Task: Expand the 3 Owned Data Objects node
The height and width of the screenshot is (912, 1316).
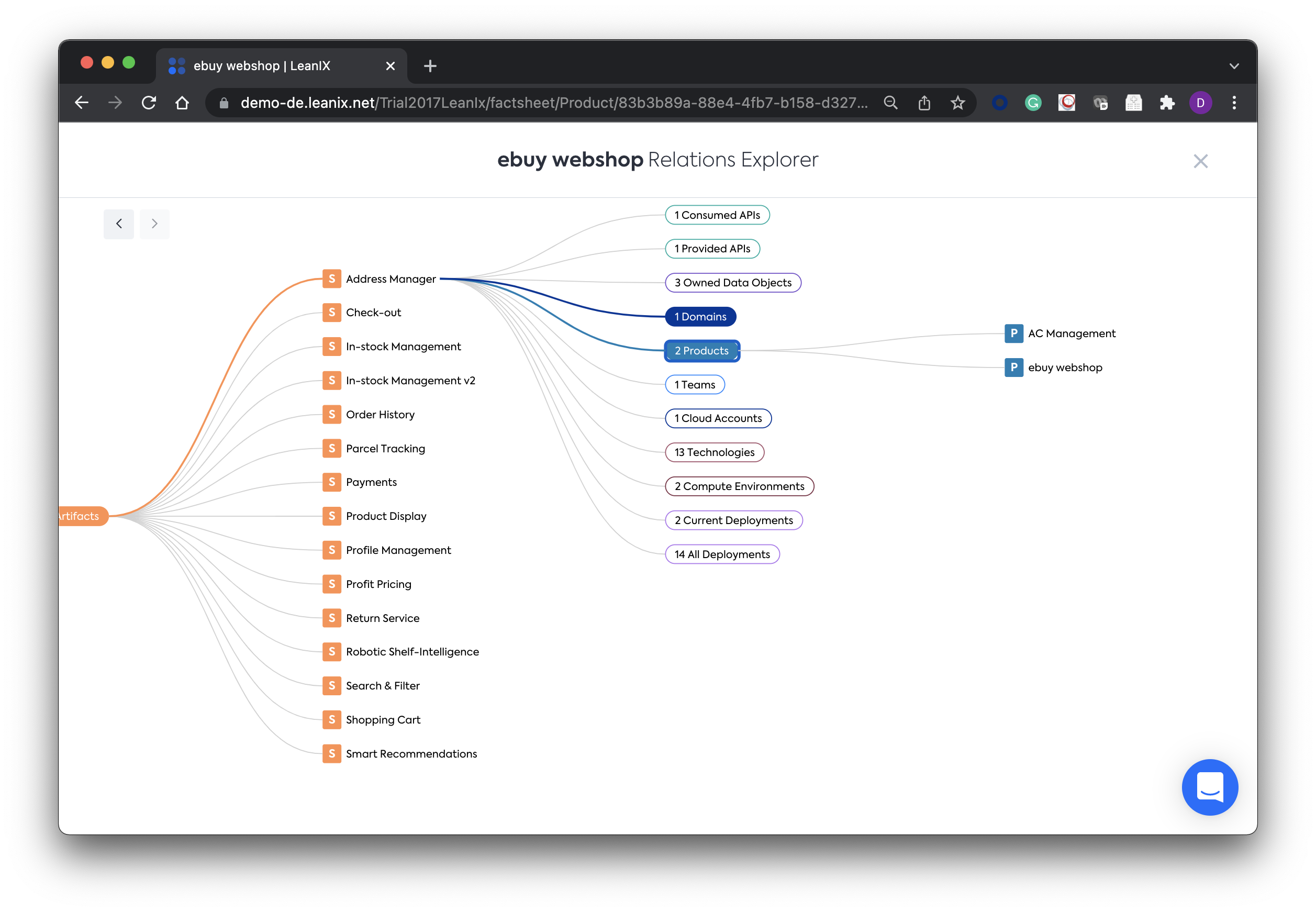Action: coord(733,283)
